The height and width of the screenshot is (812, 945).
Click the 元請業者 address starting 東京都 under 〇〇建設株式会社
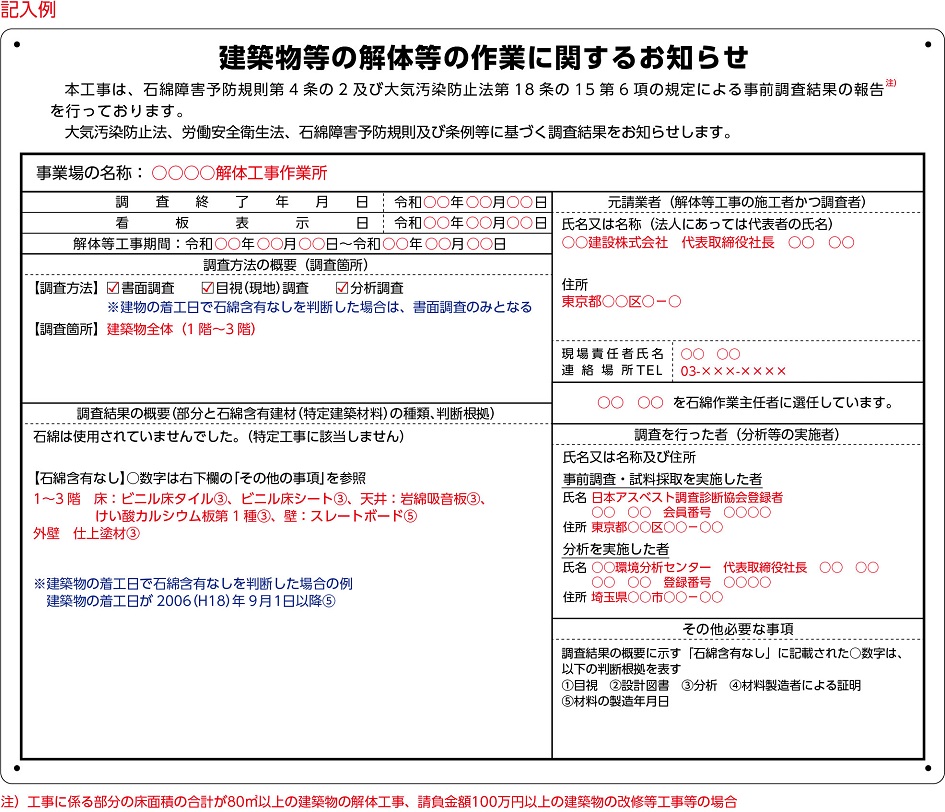(x=621, y=301)
